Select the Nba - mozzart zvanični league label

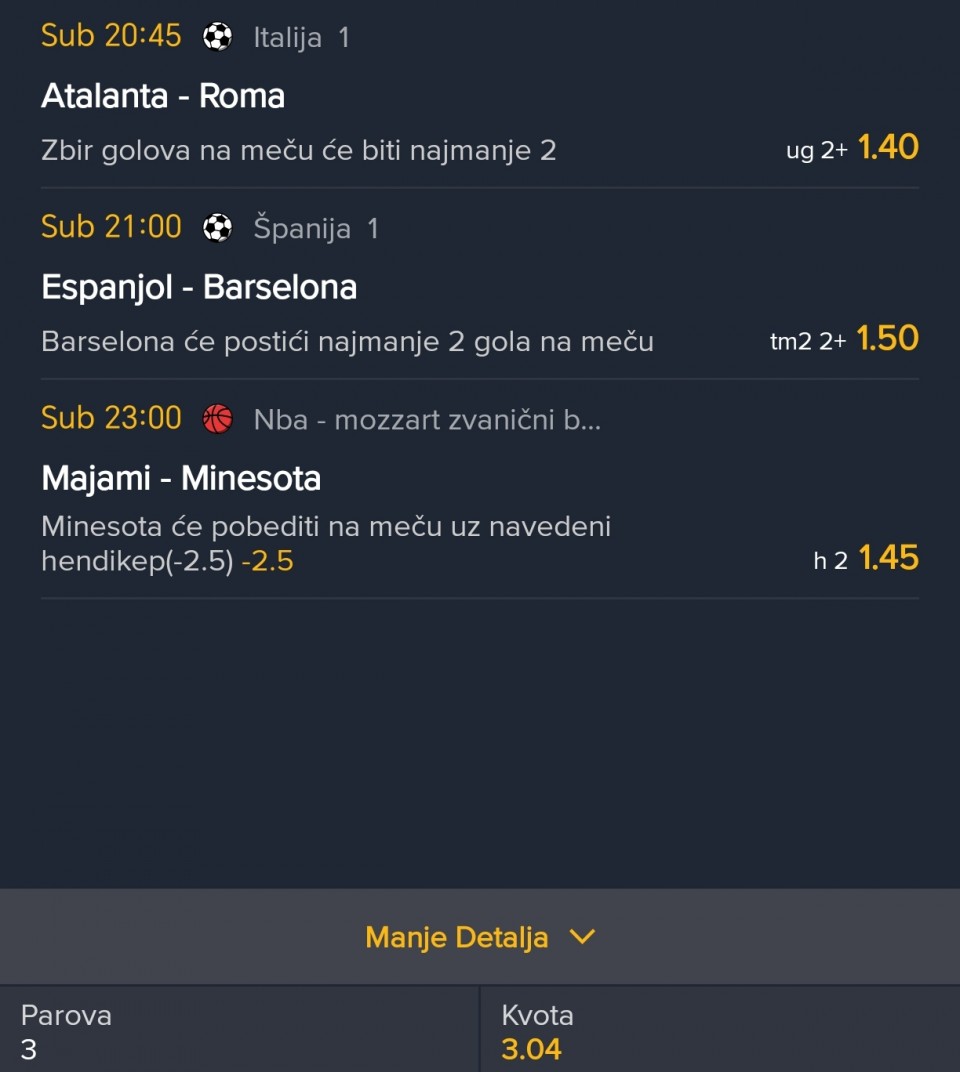coord(427,420)
